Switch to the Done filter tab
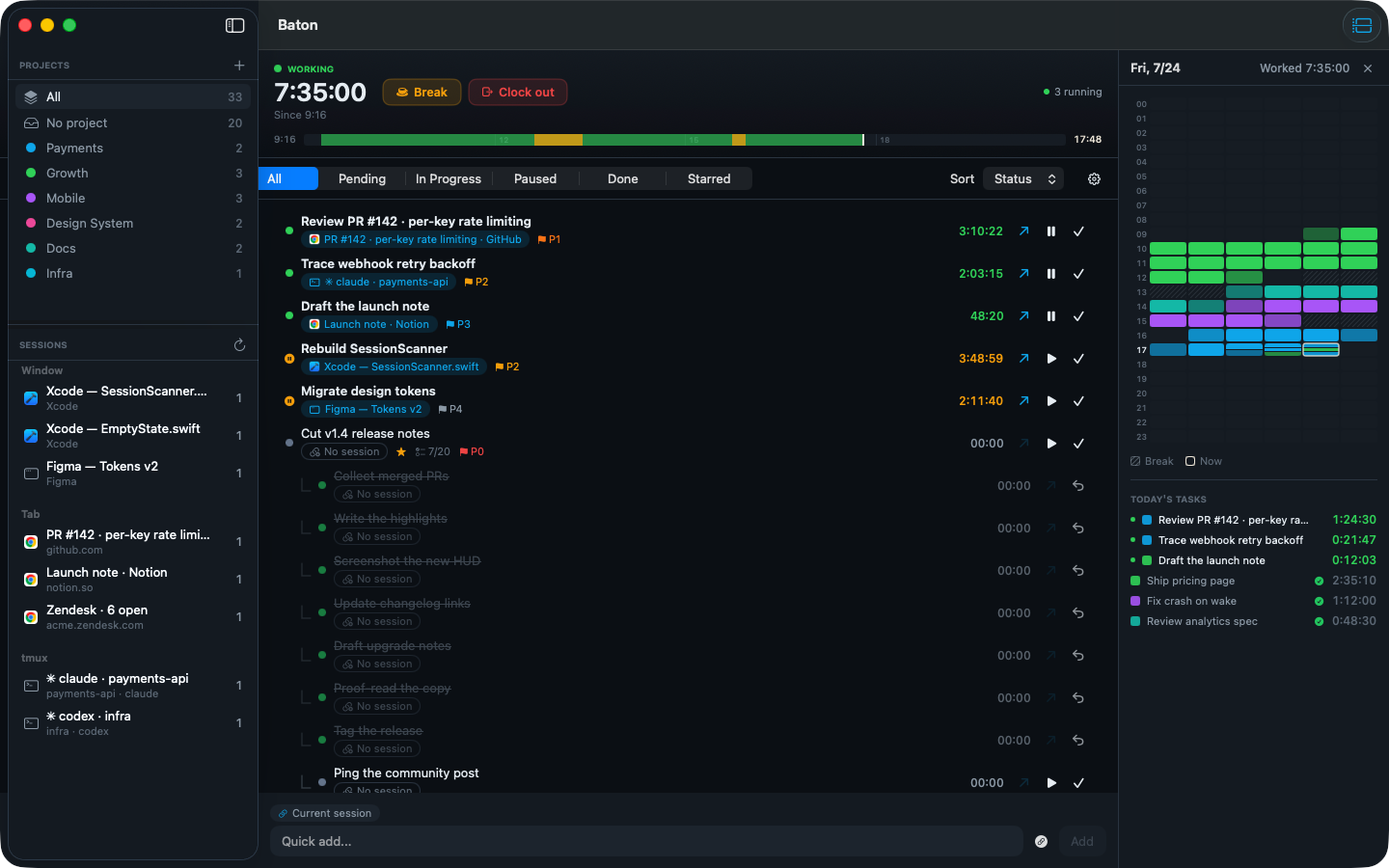 point(622,178)
